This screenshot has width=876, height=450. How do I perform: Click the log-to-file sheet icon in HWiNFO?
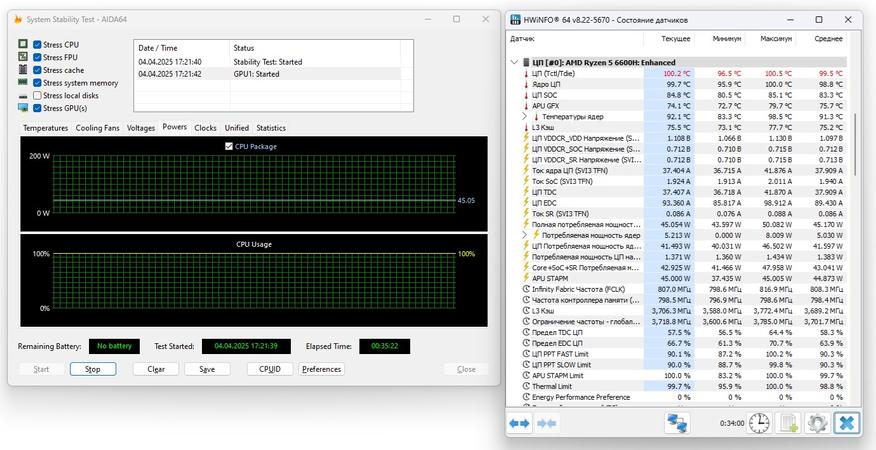click(x=790, y=423)
